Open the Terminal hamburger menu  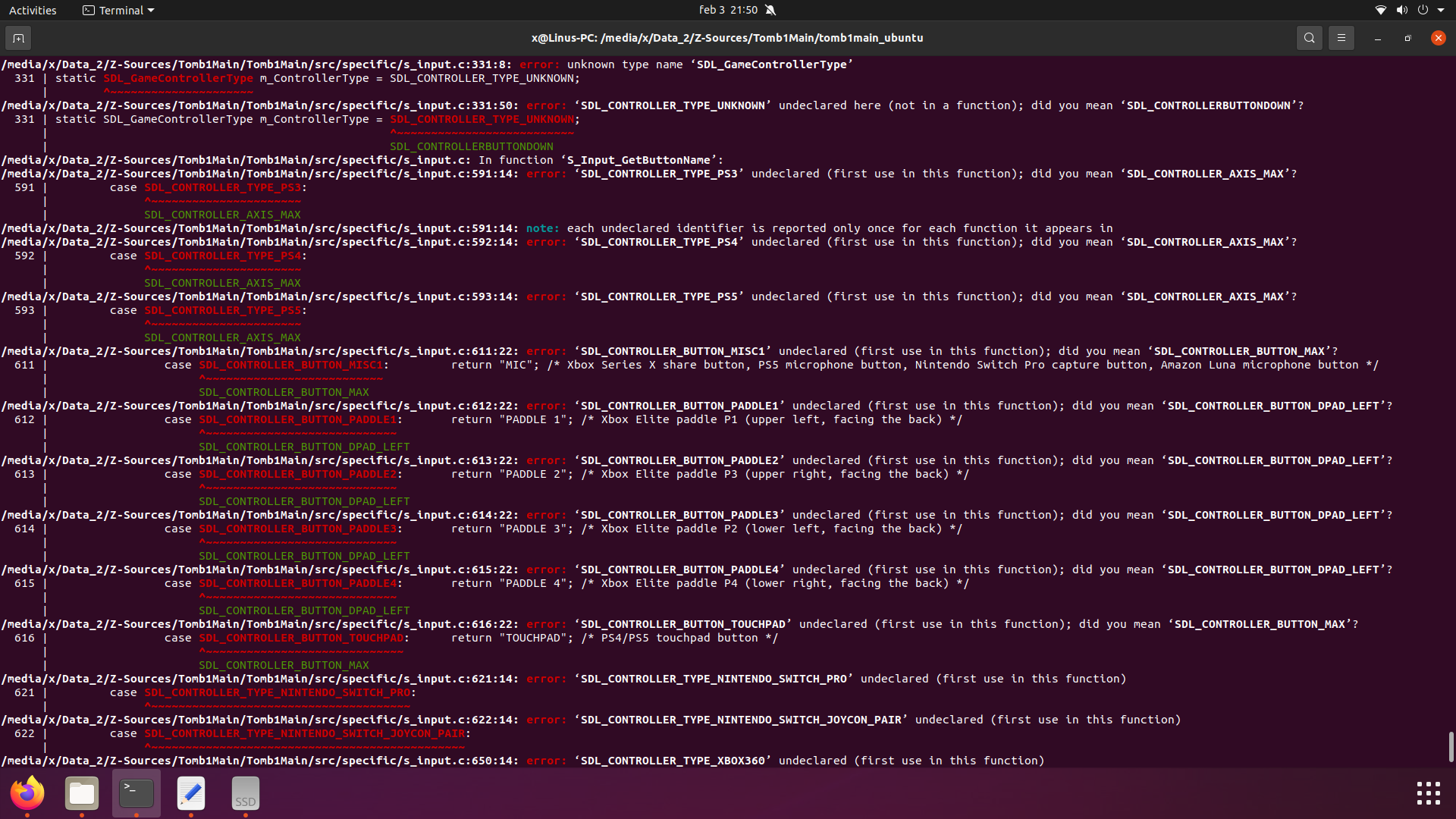(x=1341, y=38)
